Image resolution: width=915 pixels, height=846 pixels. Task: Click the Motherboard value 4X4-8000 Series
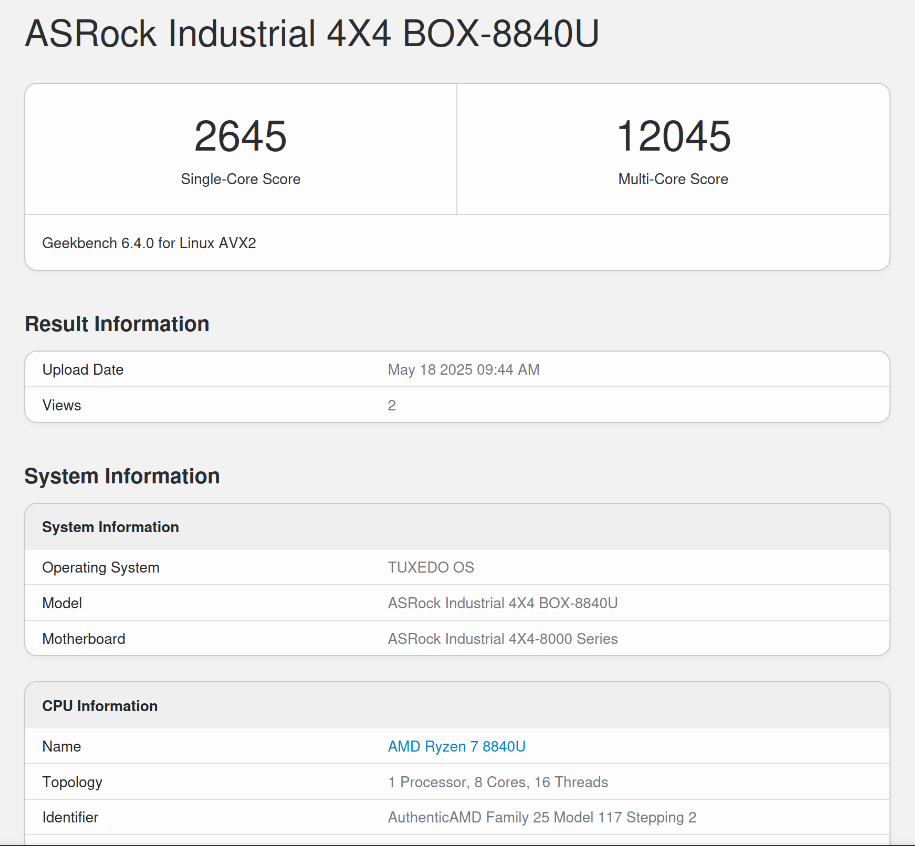(502, 639)
